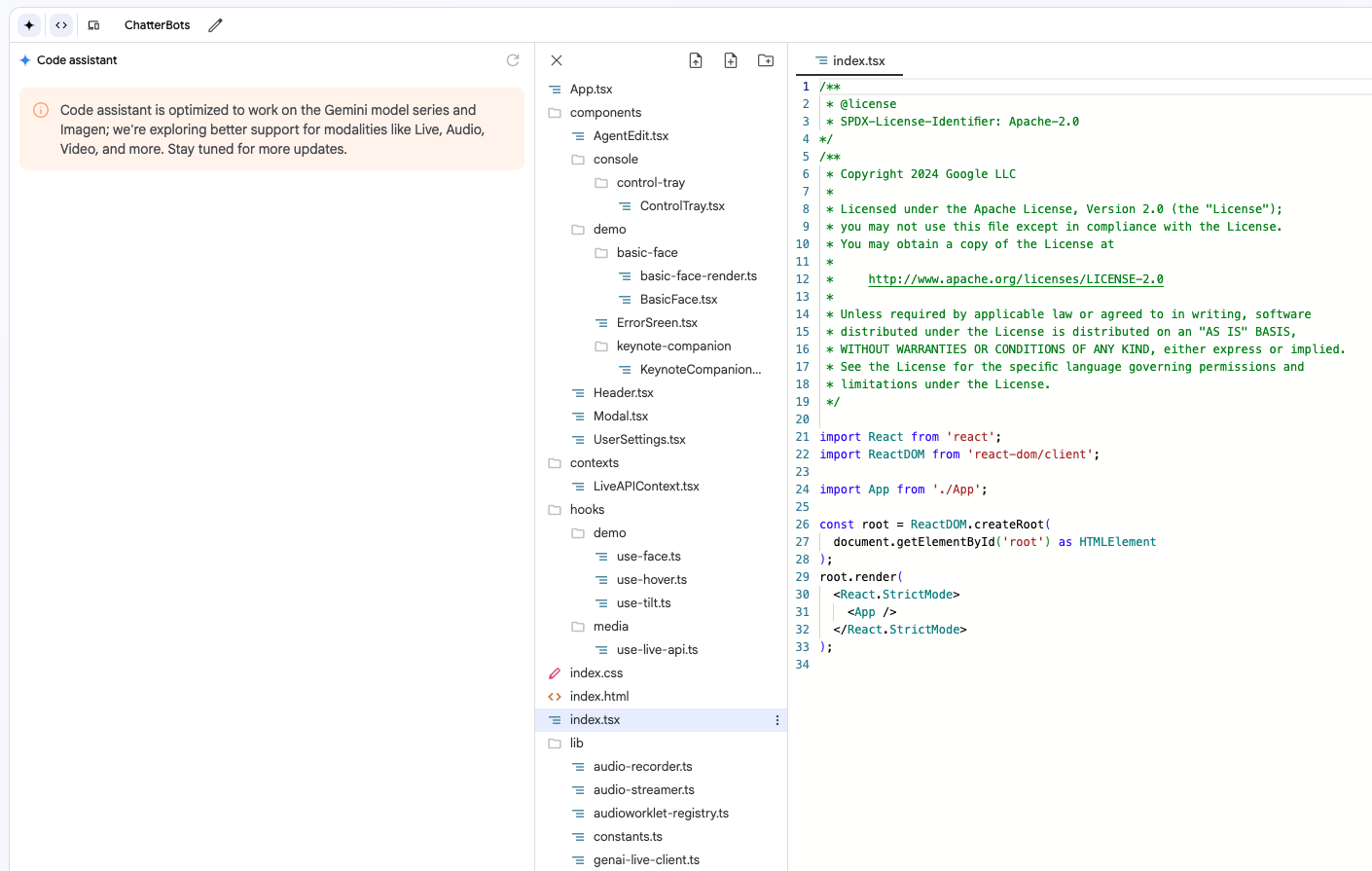Image resolution: width=1372 pixels, height=871 pixels.
Task: Switch to the device preview icon
Action: tap(93, 25)
